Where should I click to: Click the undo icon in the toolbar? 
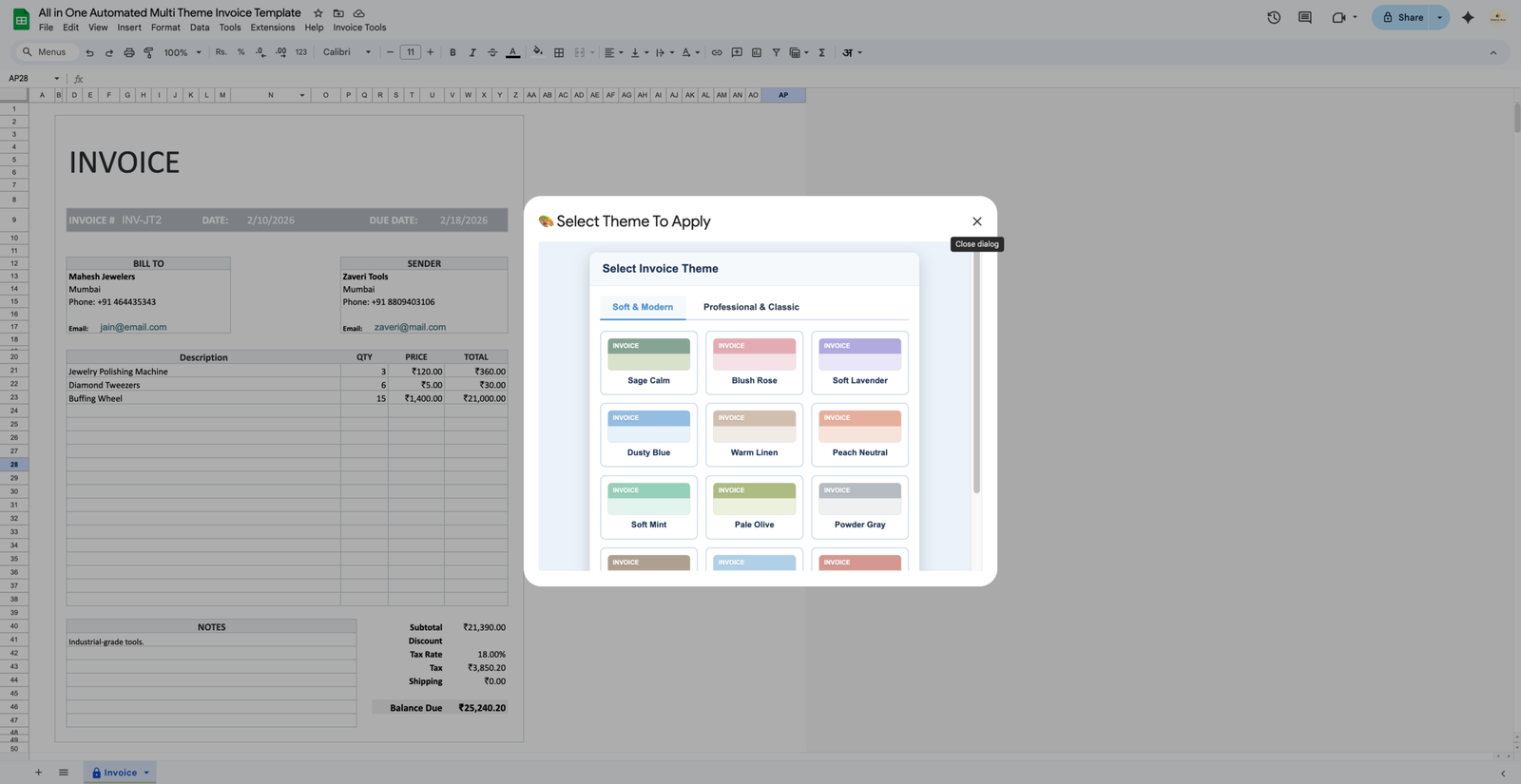tap(89, 52)
